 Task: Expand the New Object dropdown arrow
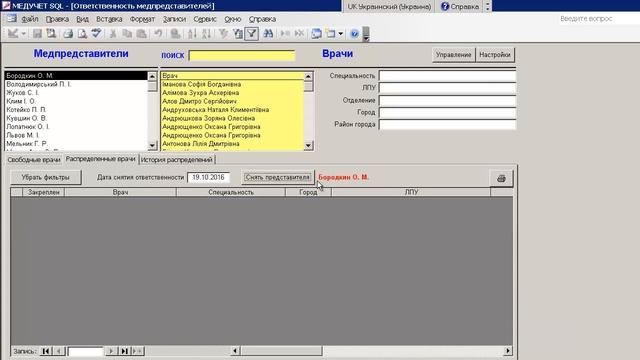point(340,34)
